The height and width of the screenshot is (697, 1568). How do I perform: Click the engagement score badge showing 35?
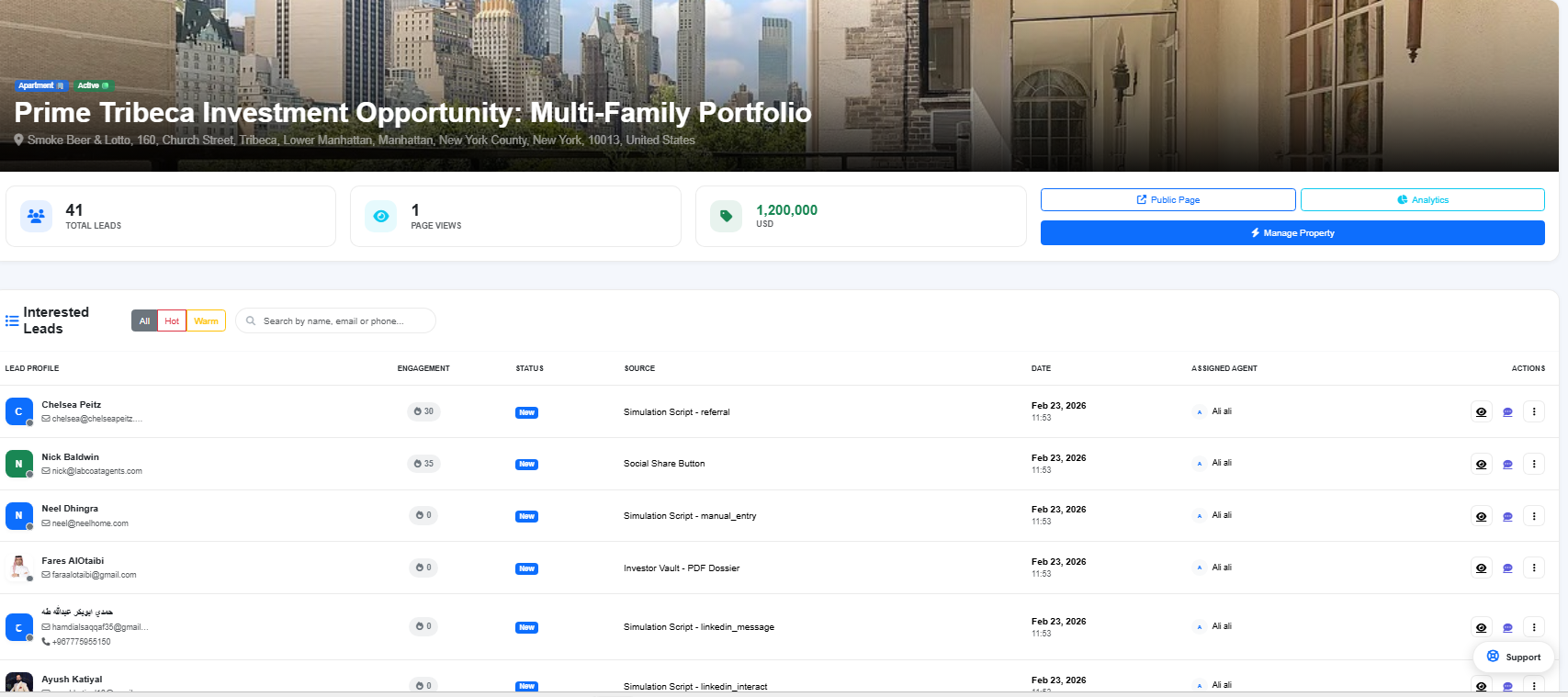coord(423,464)
